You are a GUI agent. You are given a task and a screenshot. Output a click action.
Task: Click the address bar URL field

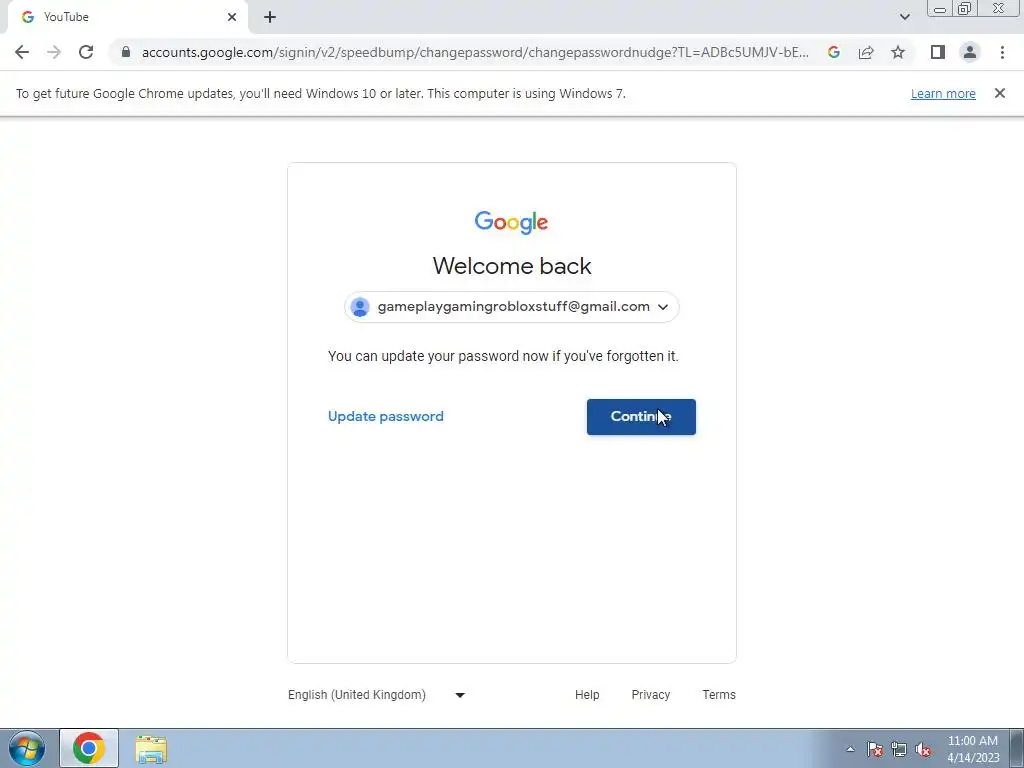coord(475,52)
